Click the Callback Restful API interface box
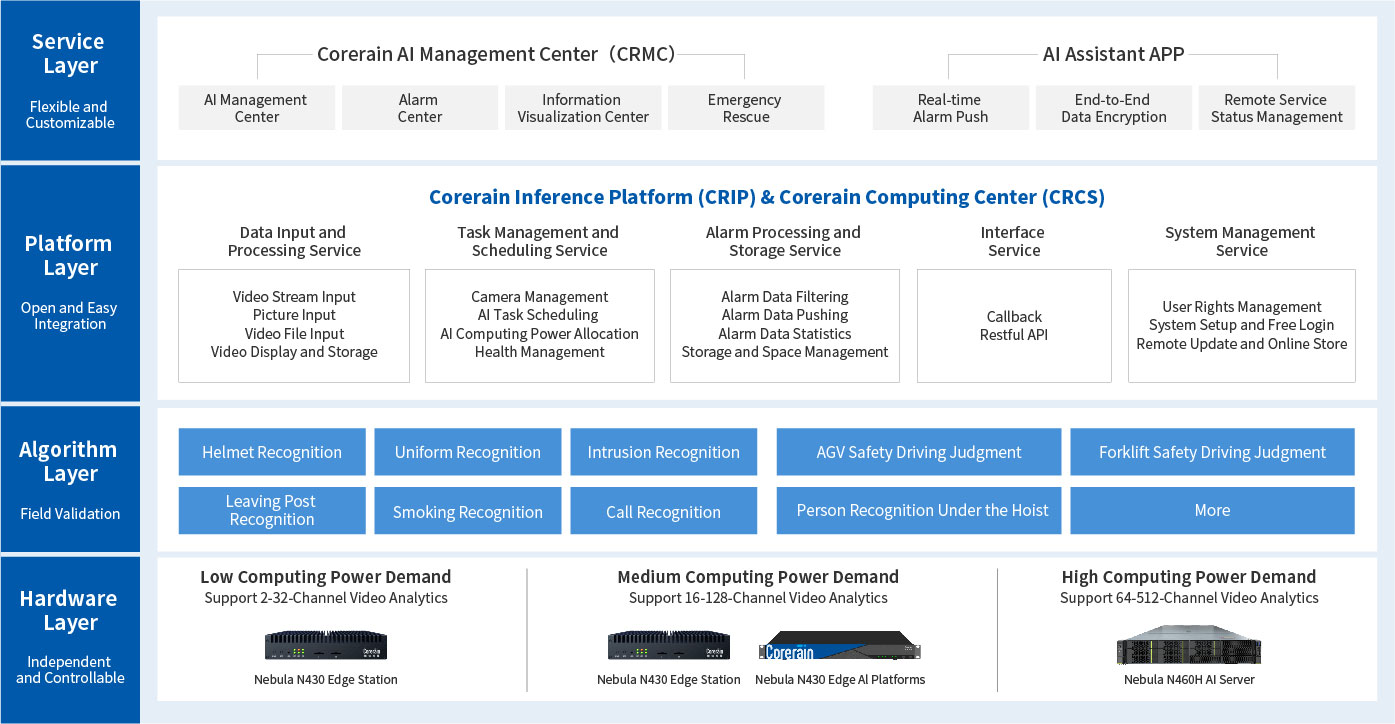The width and height of the screenshot is (1395, 724). click(x=1014, y=326)
